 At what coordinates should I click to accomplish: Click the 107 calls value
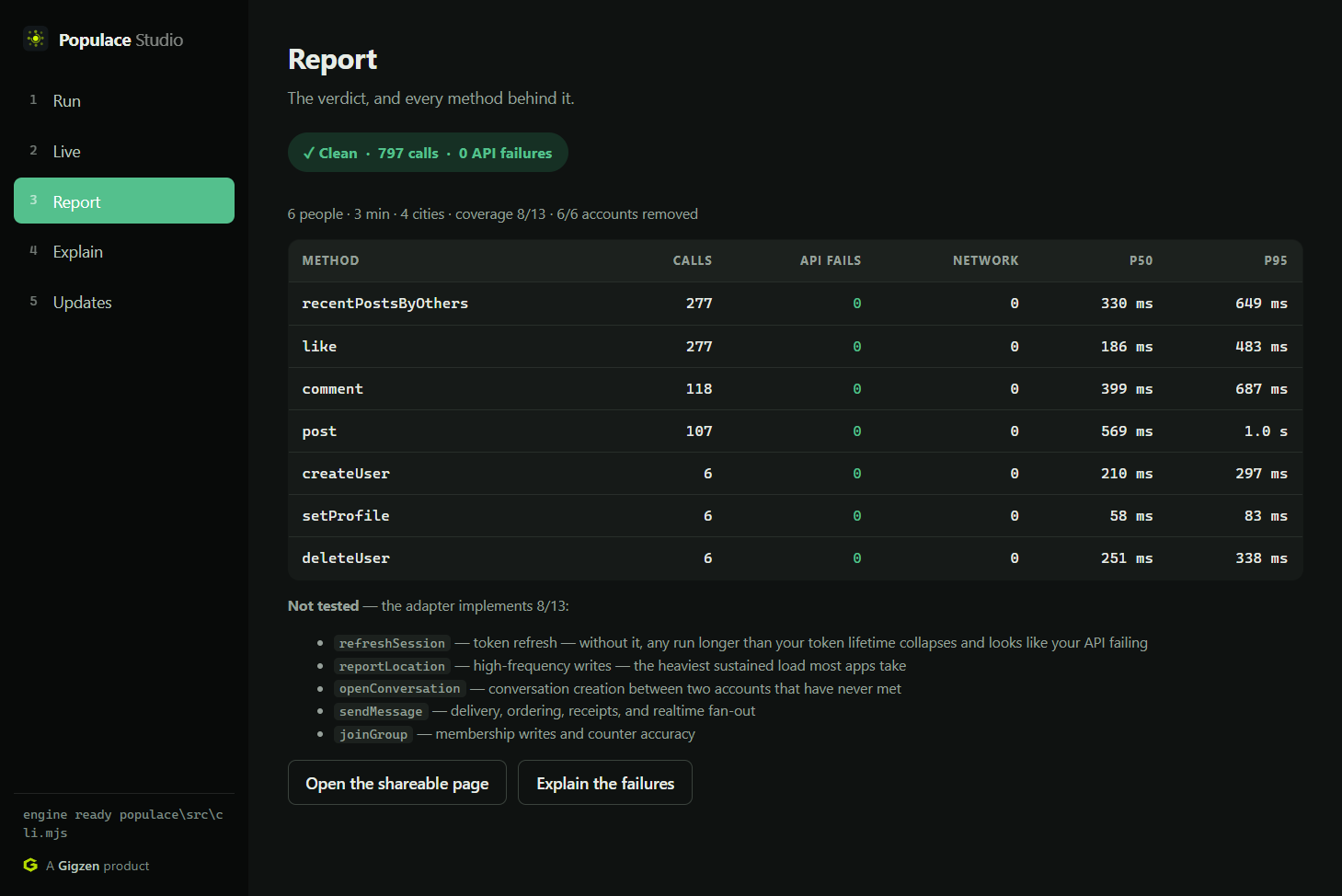click(699, 431)
